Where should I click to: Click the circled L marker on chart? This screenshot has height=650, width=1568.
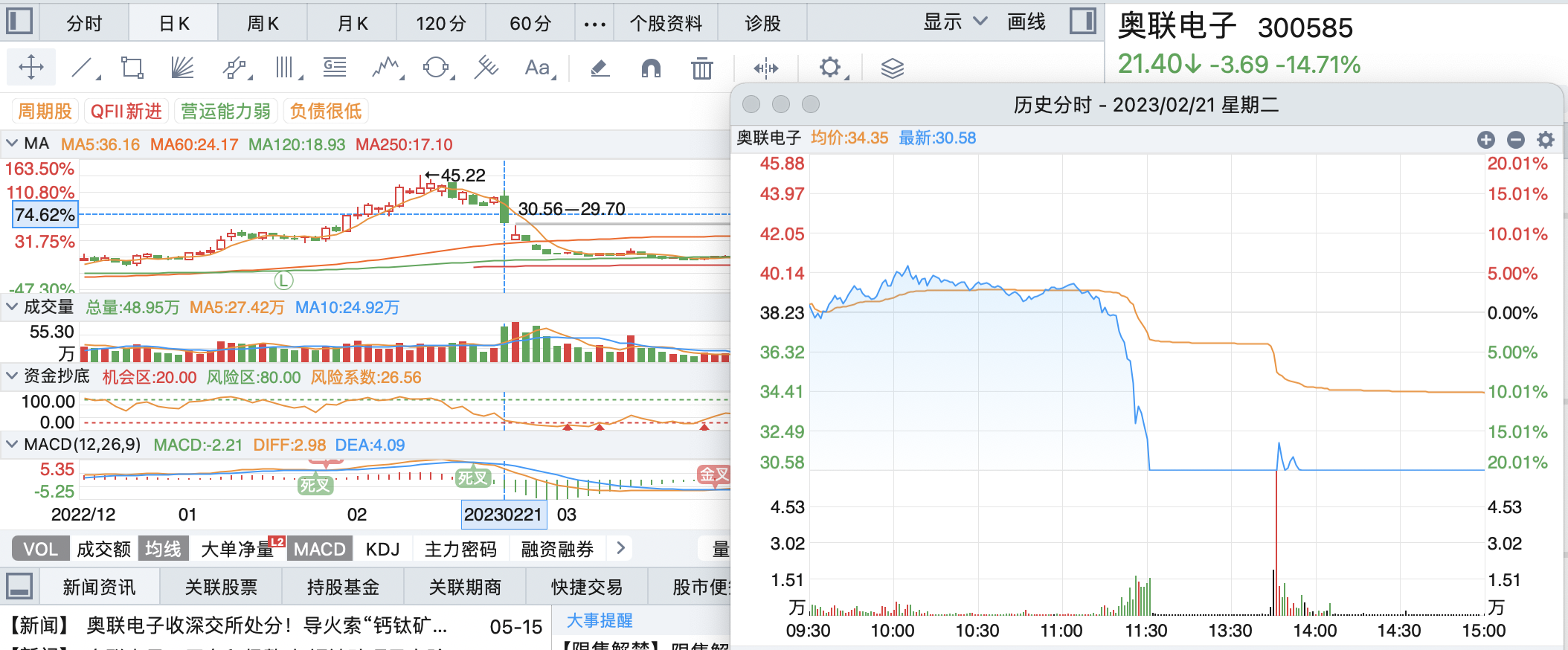283,280
